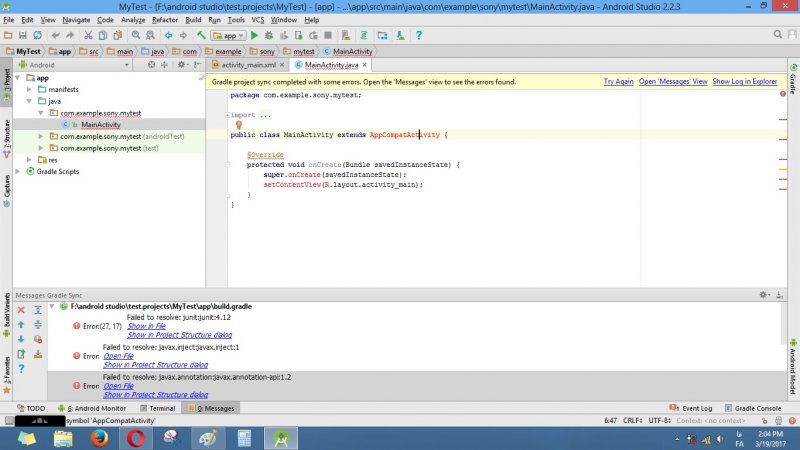Collapse the build.gradle messages node
This screenshot has height=450, width=800.
point(52,306)
